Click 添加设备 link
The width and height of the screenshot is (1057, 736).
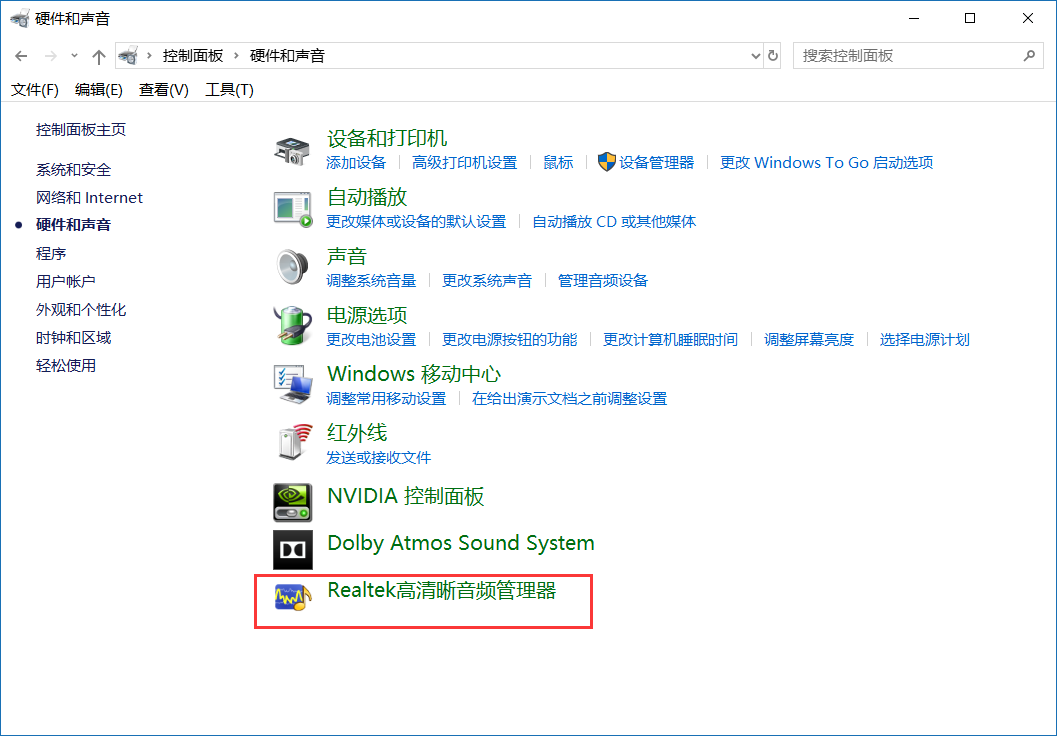click(x=356, y=162)
